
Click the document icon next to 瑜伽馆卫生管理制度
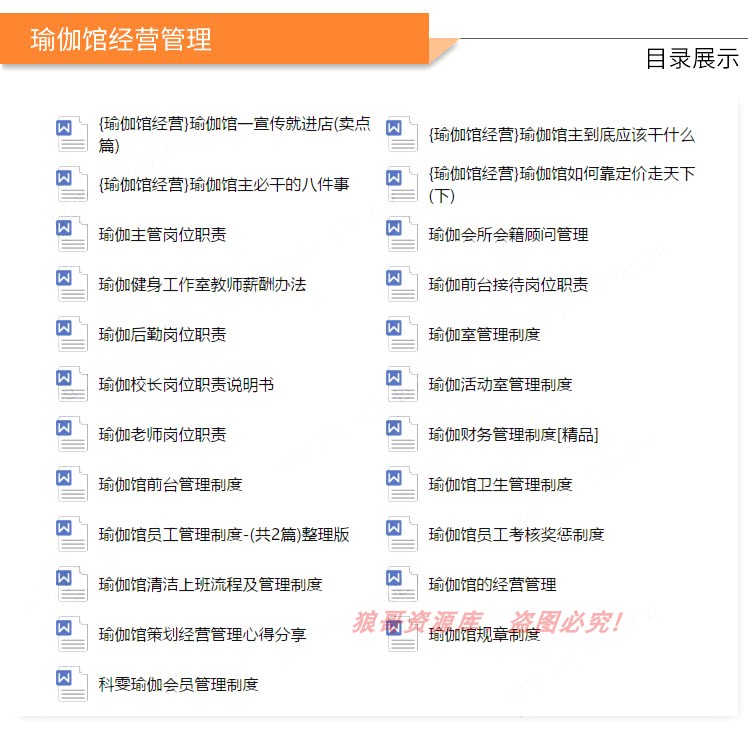pos(402,485)
